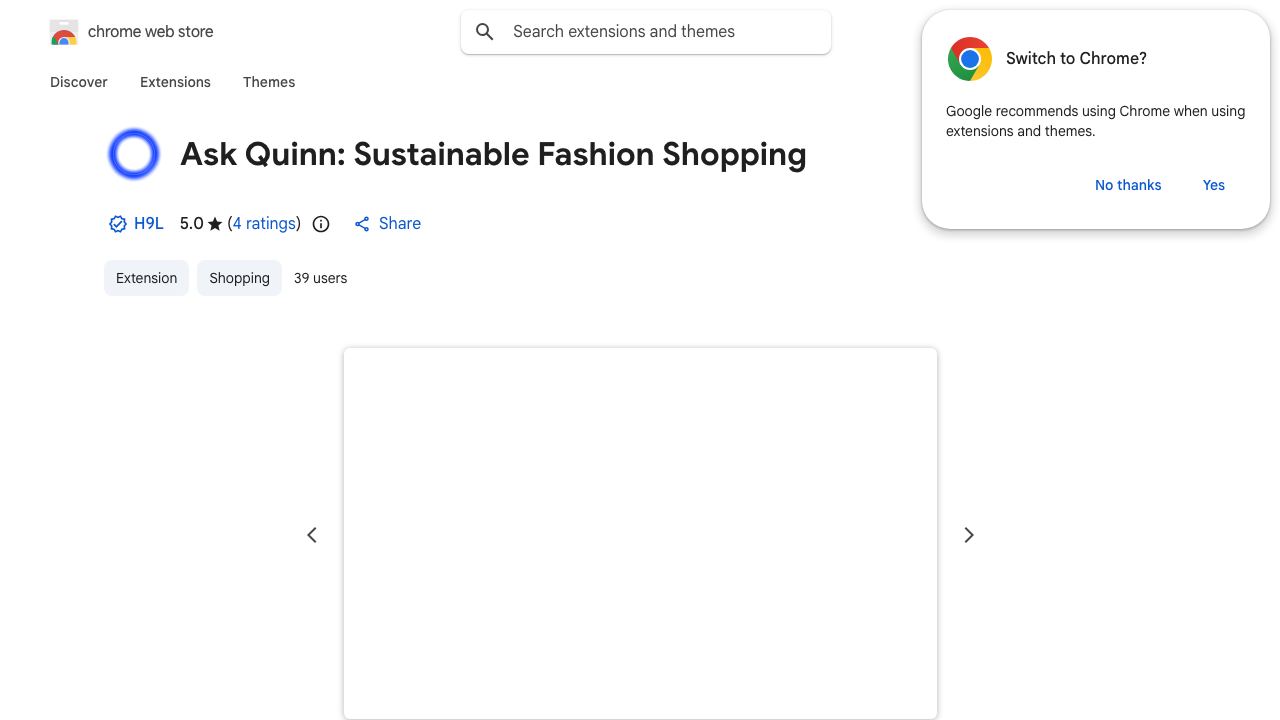Click the extension screenshot preview area
This screenshot has width=1280, height=720.
coord(640,533)
